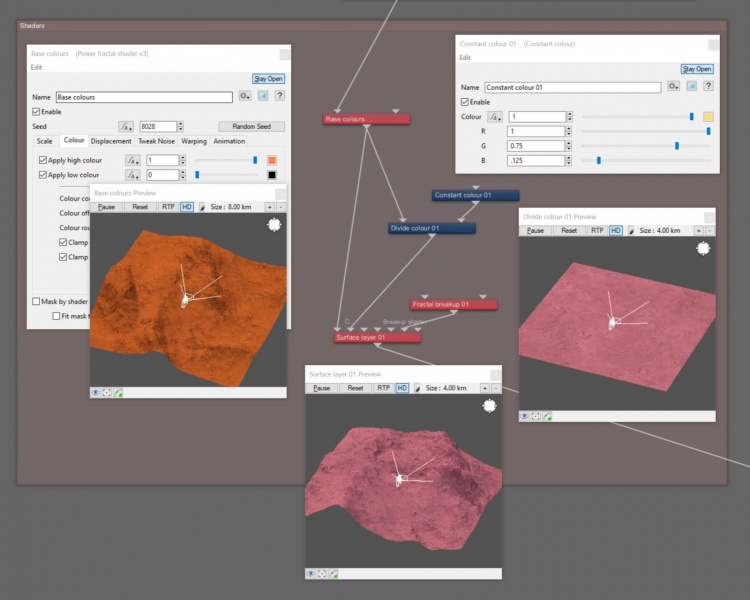This screenshot has height=600, width=750.
Task: Click Seed value stepper arrows
Action: click(180, 127)
